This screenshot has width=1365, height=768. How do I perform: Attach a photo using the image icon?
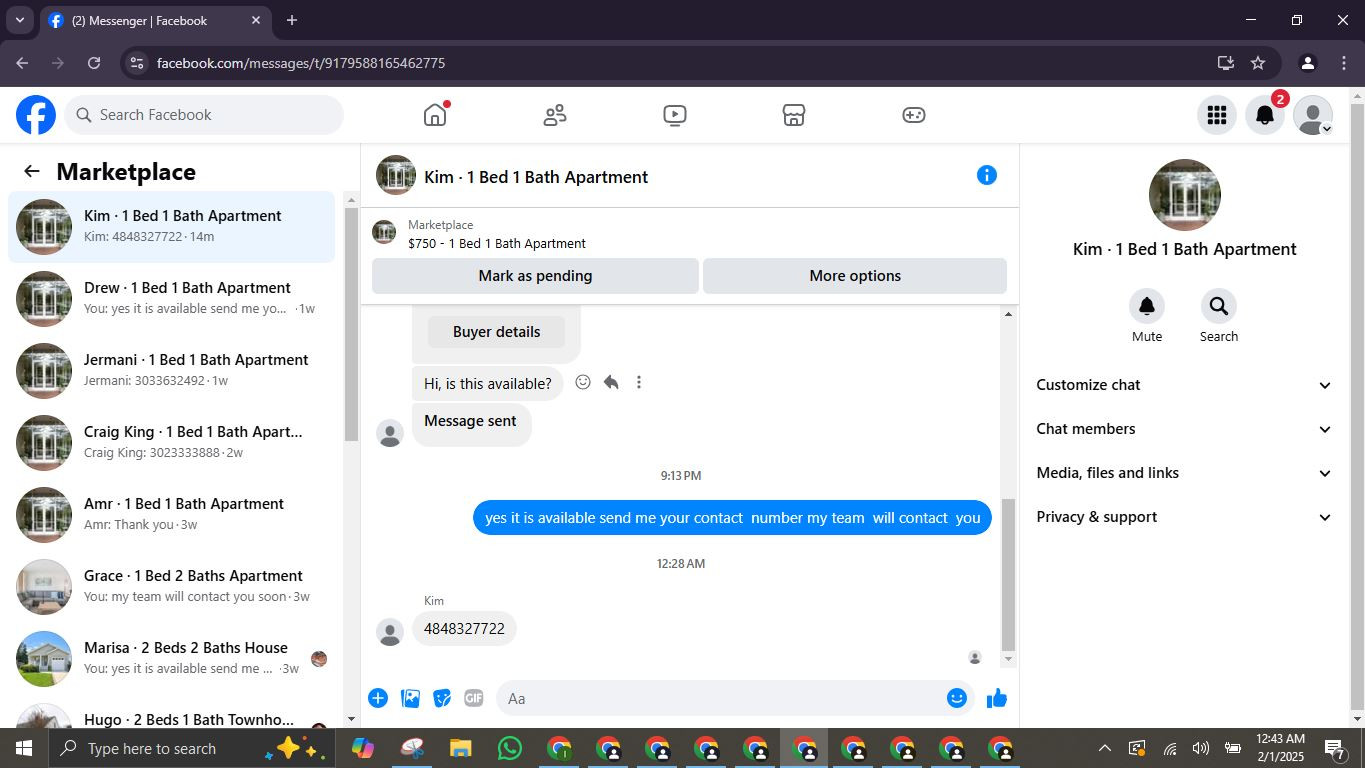coord(410,698)
